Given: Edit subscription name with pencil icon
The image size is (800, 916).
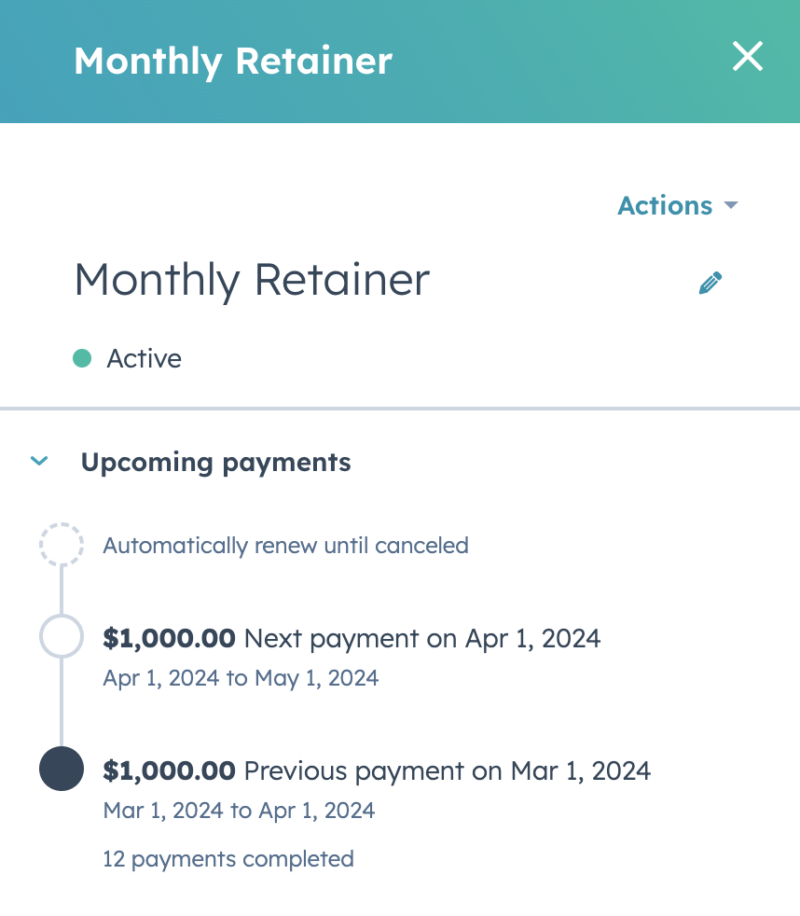Looking at the screenshot, I should (x=710, y=283).
